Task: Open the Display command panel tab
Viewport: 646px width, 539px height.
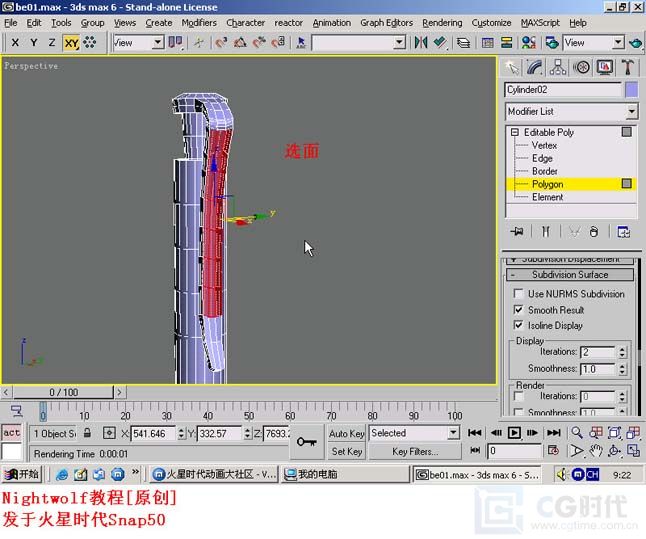Action: 604,68
